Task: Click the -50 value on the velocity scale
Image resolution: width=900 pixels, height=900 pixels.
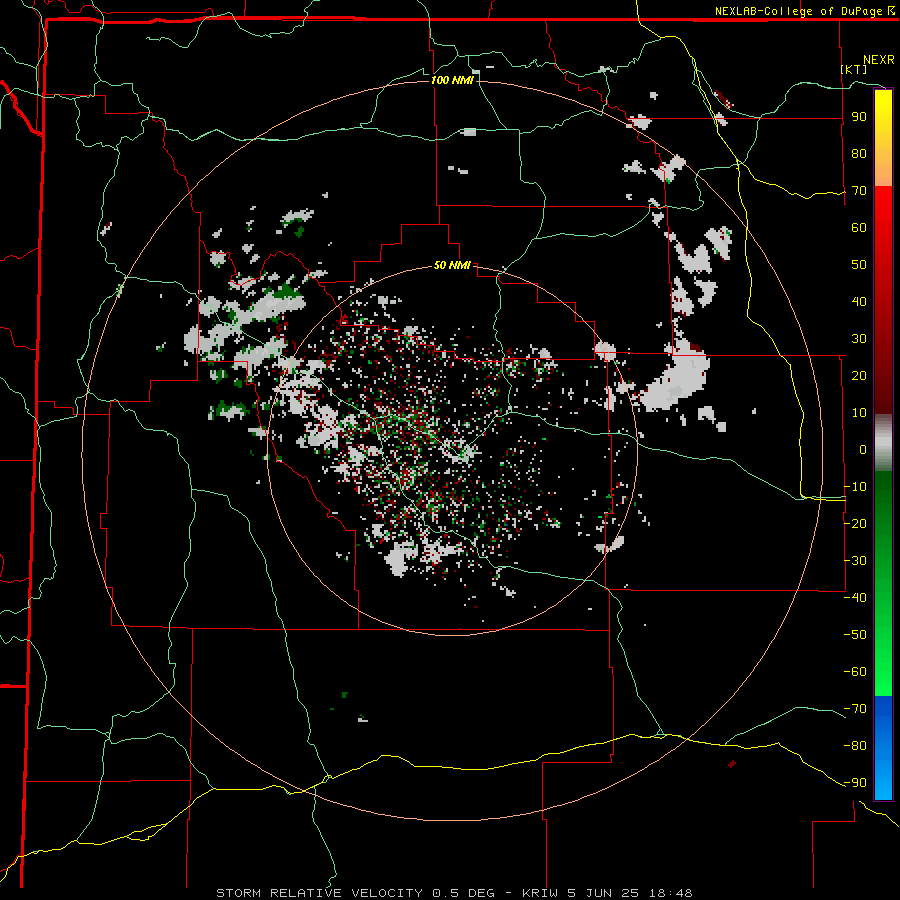Action: point(855,635)
